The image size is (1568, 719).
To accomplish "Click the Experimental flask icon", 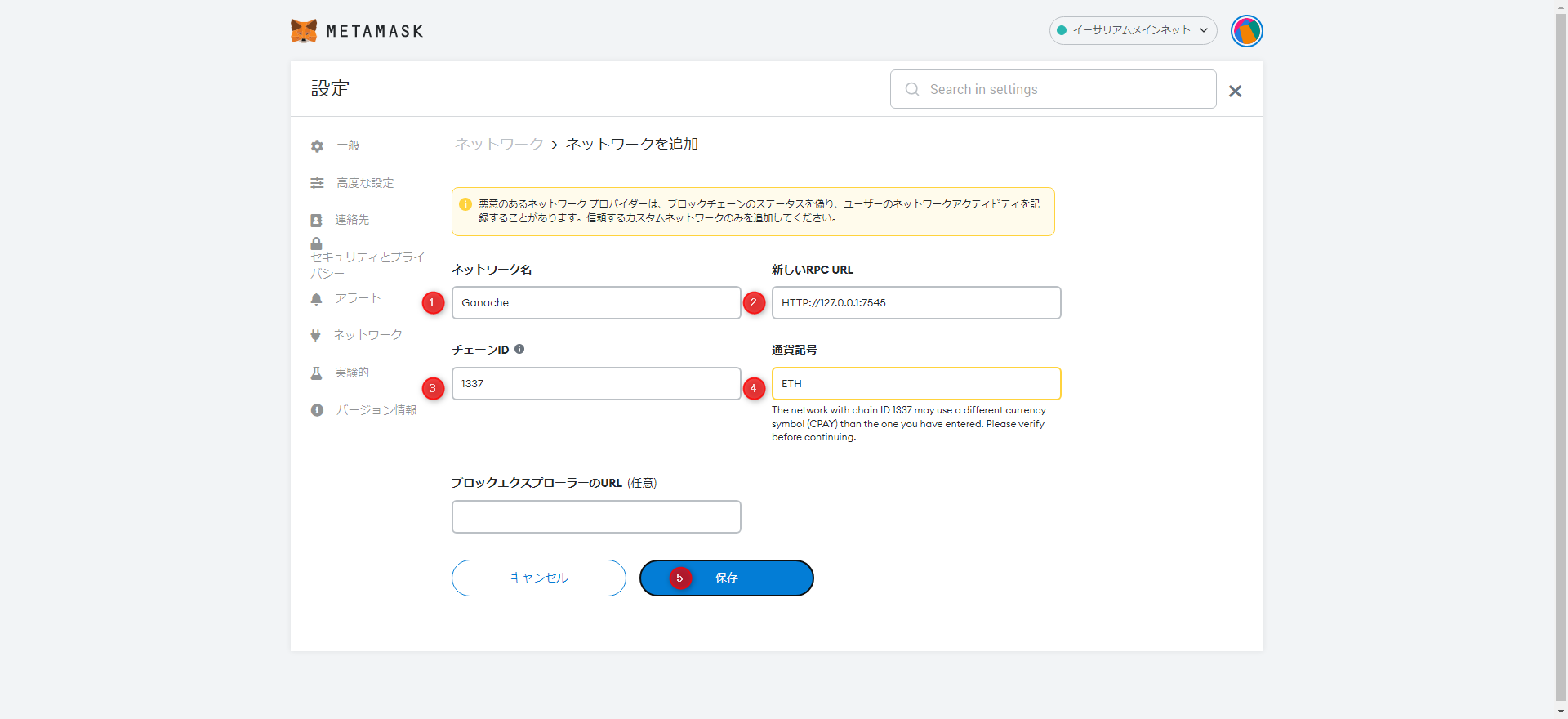I will click(x=317, y=373).
